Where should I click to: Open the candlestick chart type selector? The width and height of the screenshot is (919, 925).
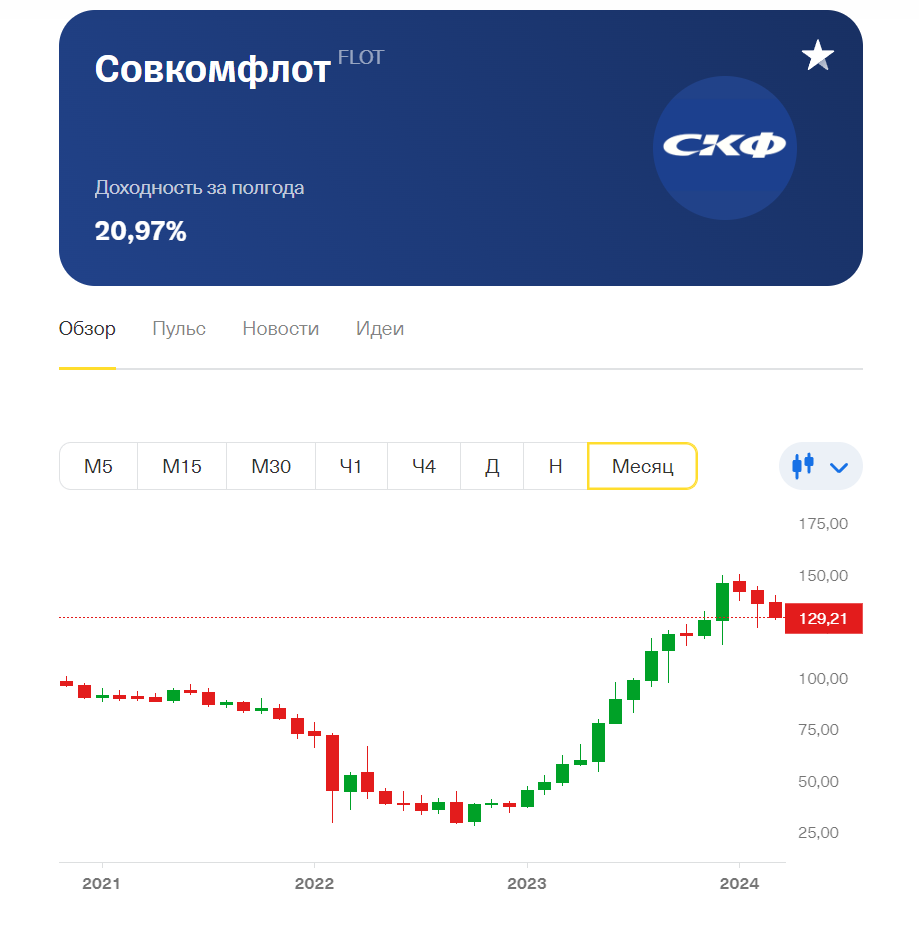pyautogui.click(x=820, y=466)
